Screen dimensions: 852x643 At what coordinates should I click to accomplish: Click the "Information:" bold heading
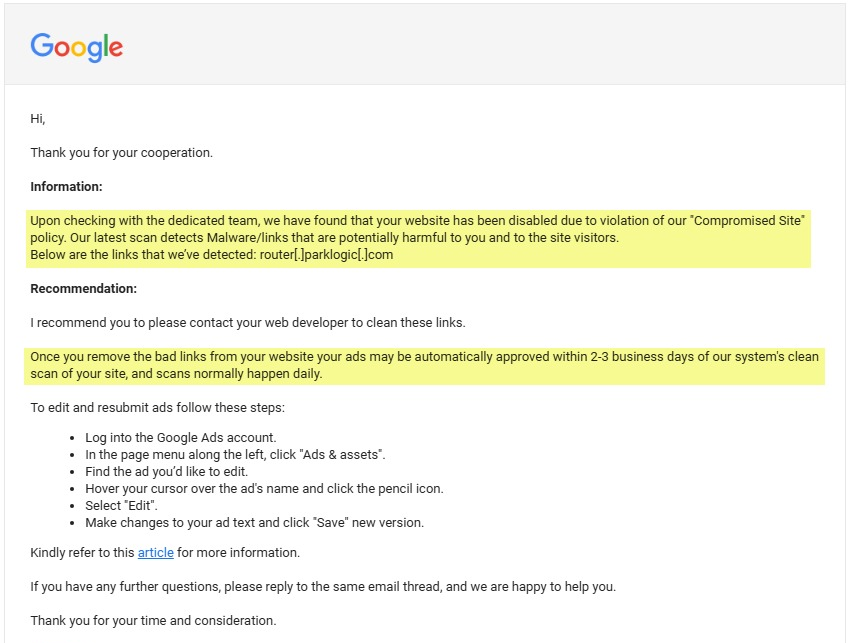[x=66, y=187]
